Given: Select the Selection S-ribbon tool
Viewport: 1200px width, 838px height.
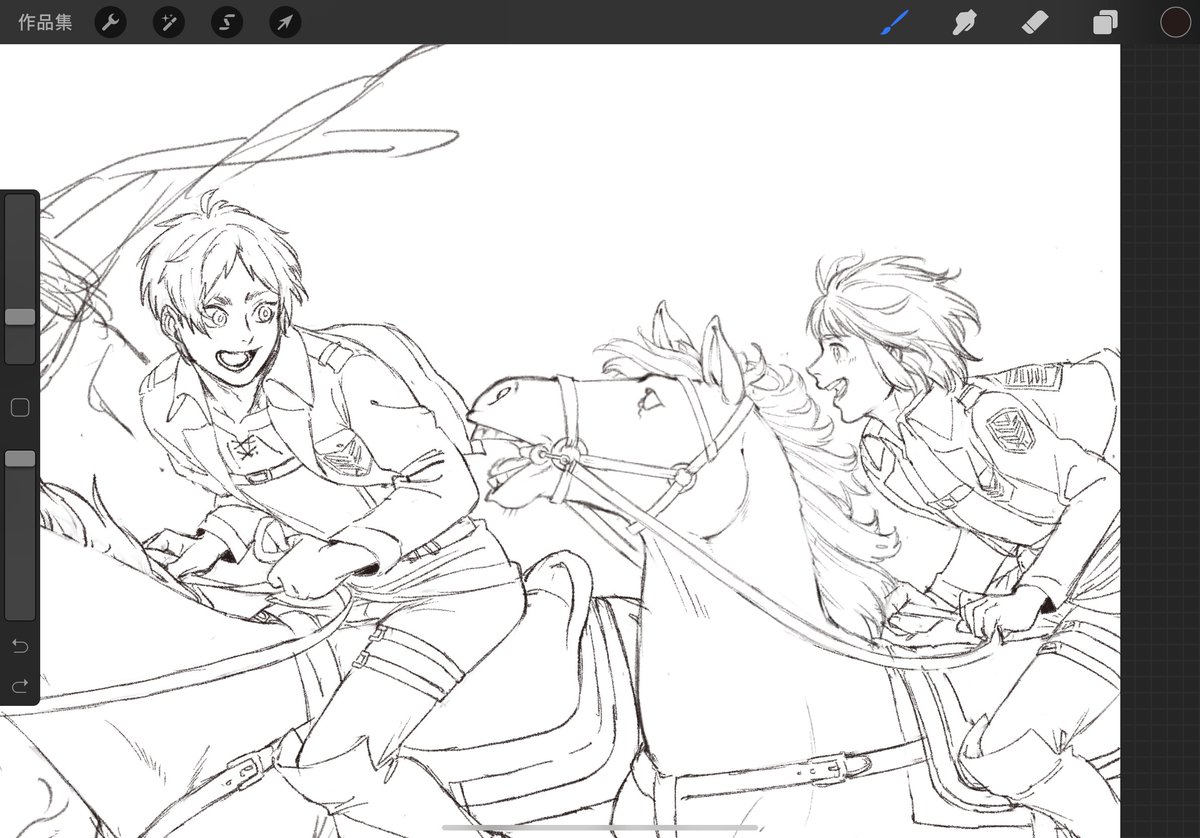Looking at the screenshot, I should 227,22.
